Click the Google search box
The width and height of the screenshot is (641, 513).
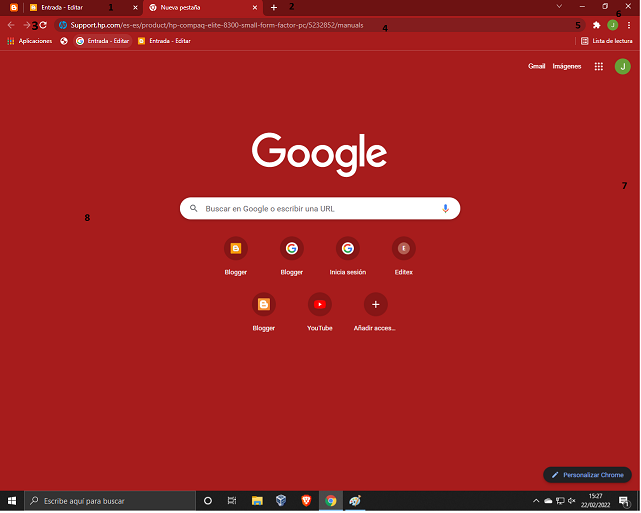click(x=320, y=208)
